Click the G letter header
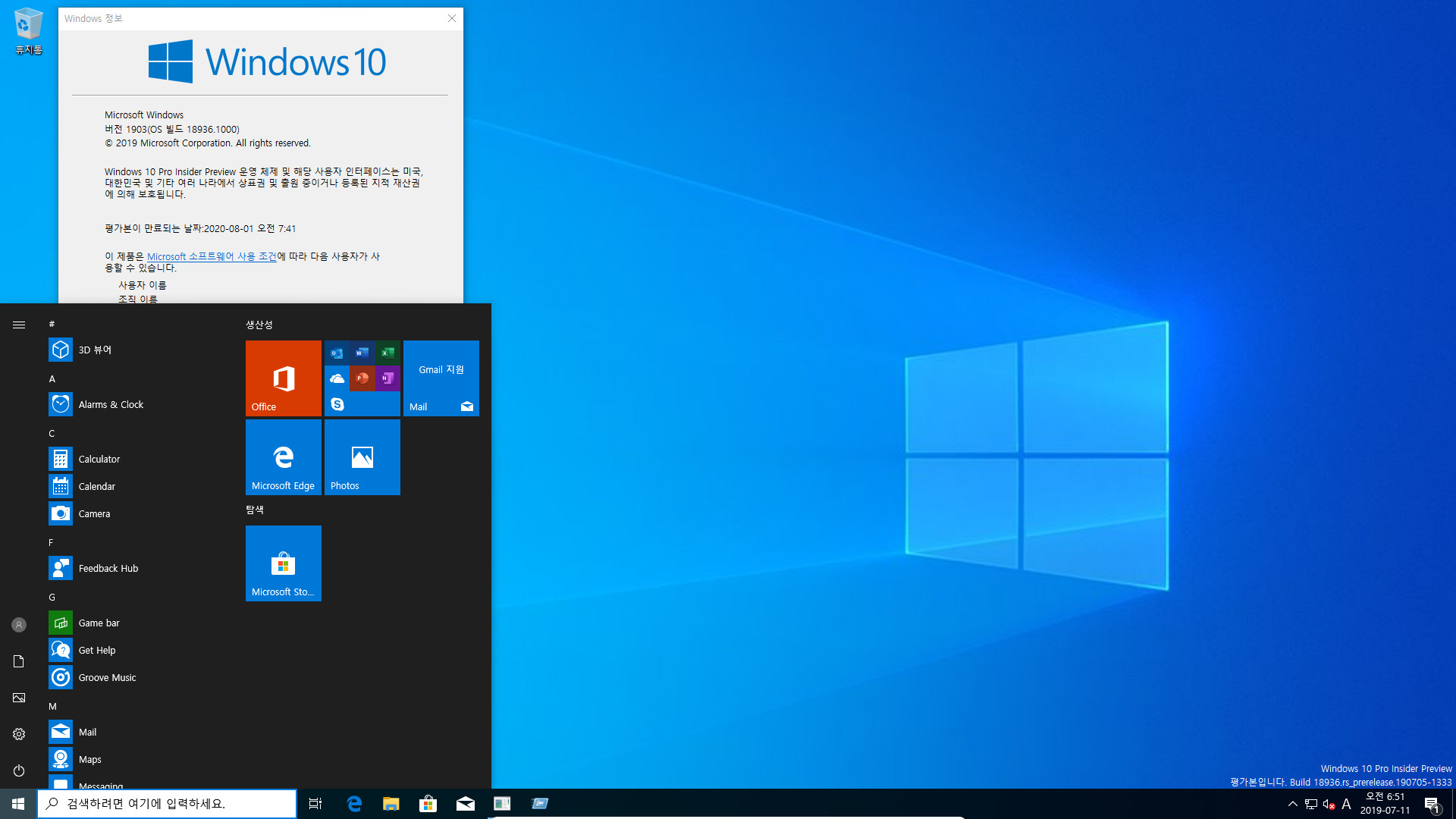Viewport: 1456px width, 819px height. point(52,597)
